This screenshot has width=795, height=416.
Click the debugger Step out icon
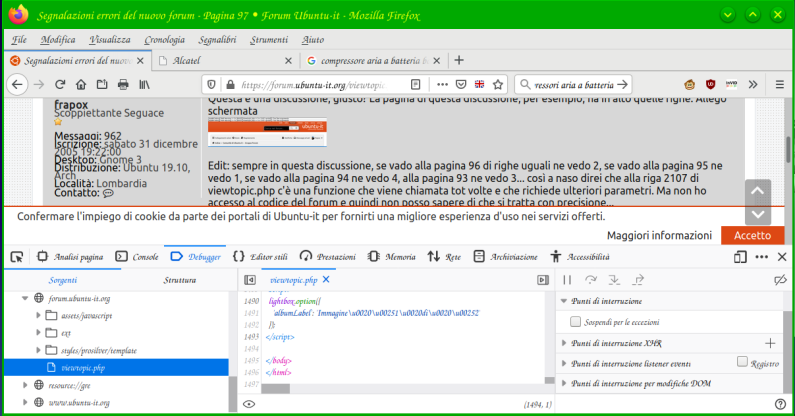point(638,280)
